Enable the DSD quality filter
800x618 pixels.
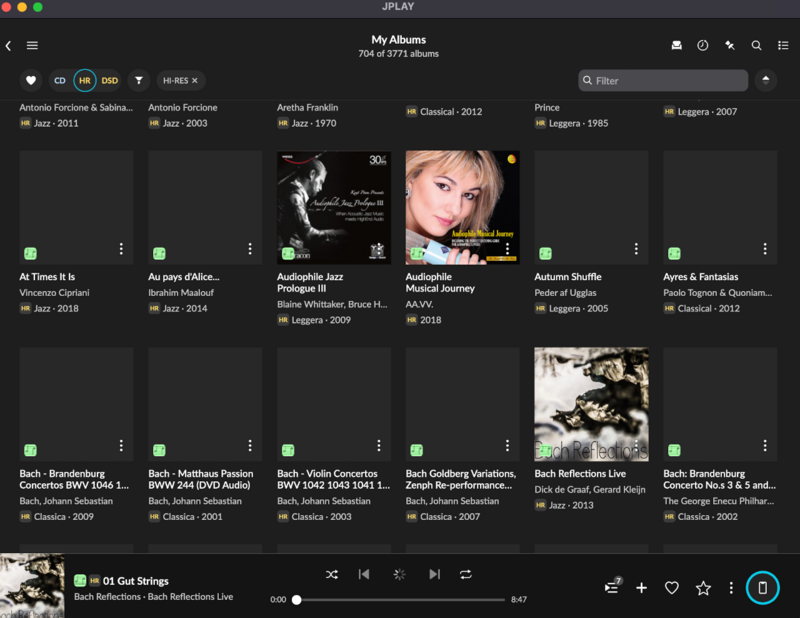point(108,80)
